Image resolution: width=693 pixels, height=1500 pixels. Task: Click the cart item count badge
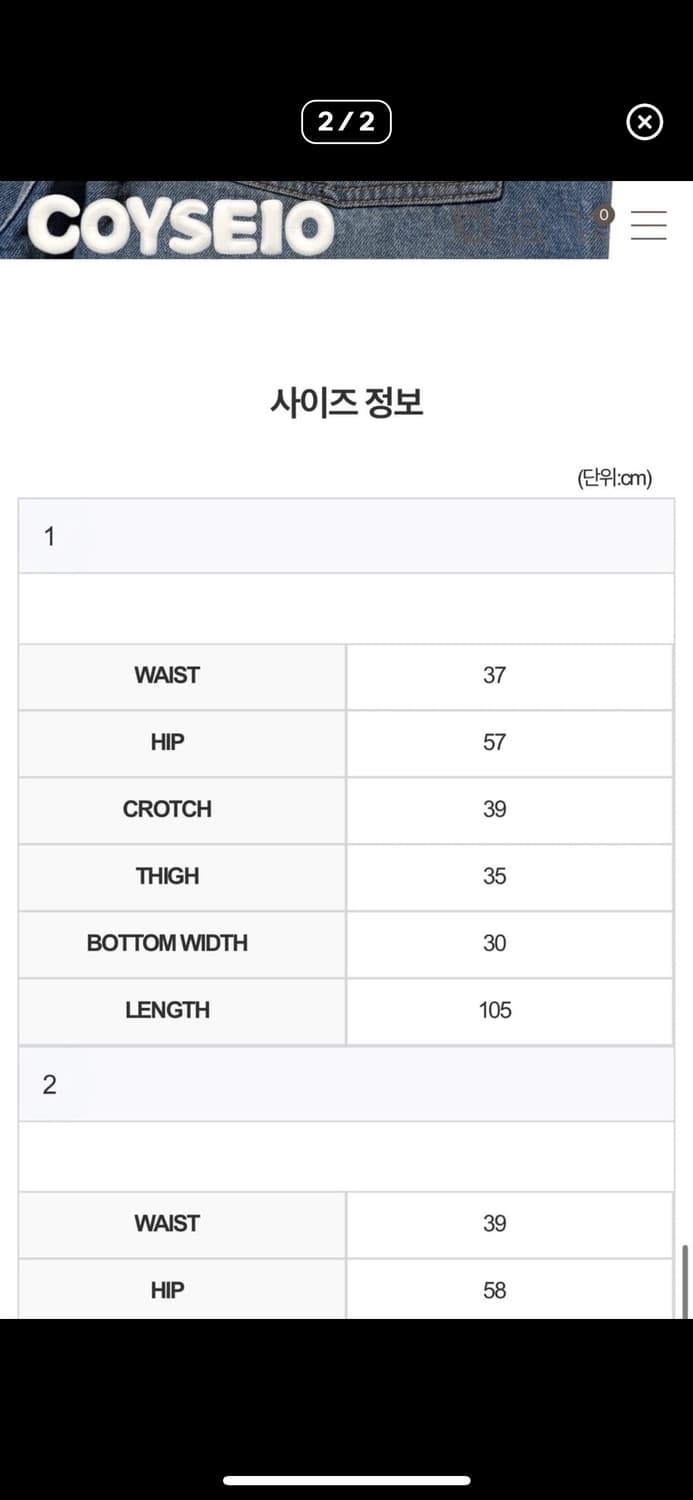tap(603, 215)
